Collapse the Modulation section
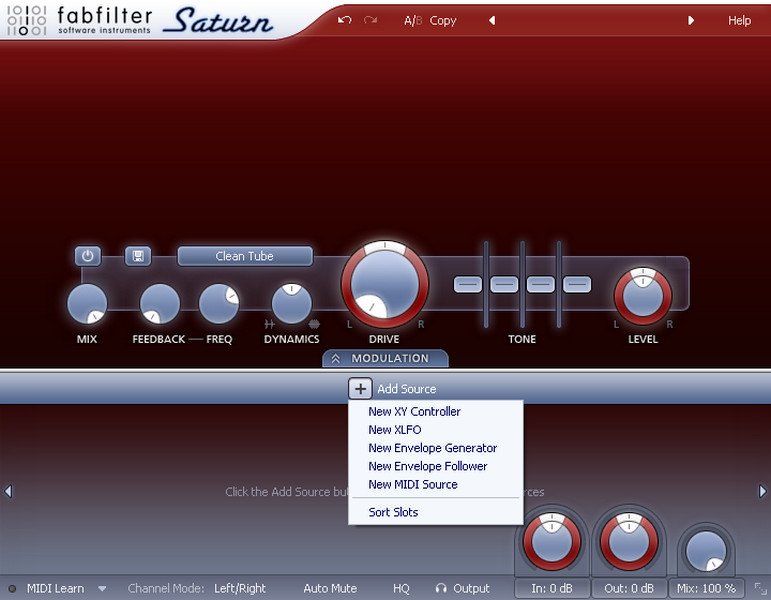771x600 pixels. pyautogui.click(x=385, y=358)
